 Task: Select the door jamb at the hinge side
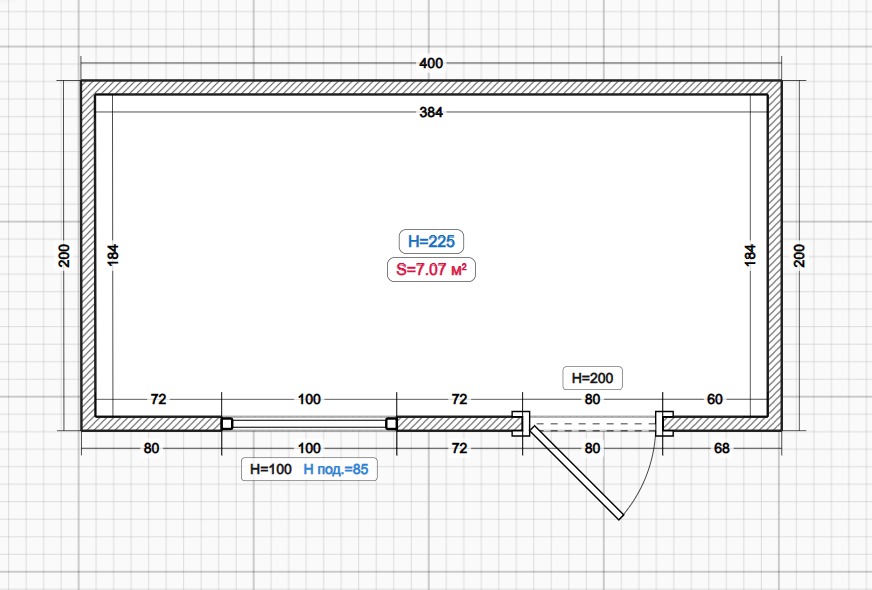point(521,424)
